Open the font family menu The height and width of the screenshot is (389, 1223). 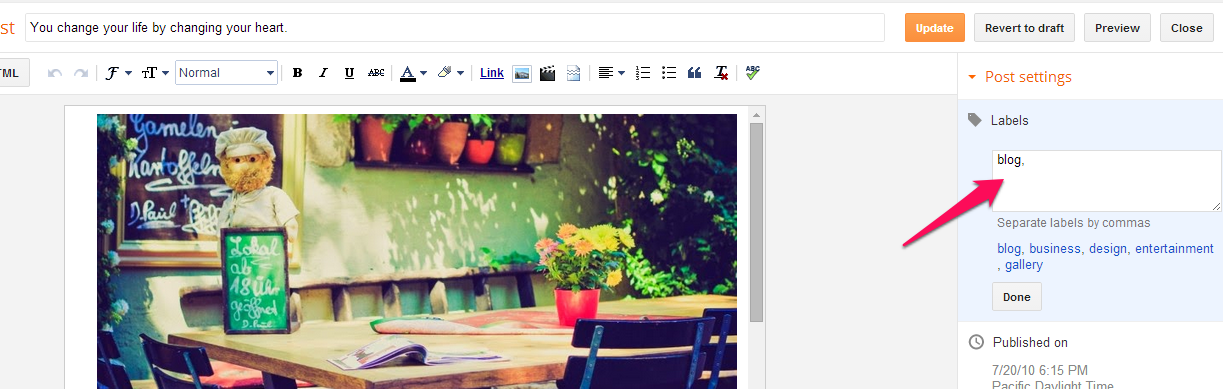119,73
